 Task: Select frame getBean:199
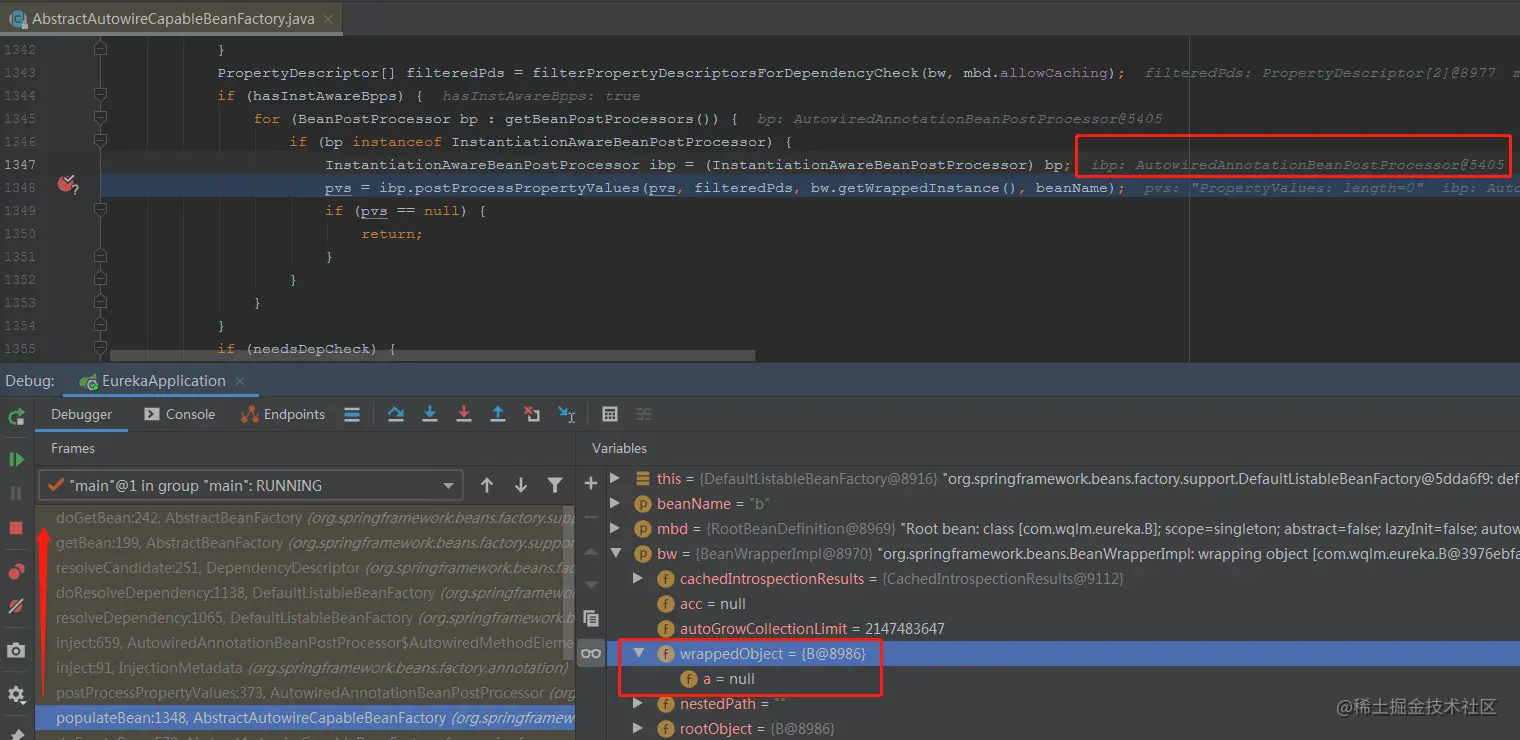pos(305,543)
